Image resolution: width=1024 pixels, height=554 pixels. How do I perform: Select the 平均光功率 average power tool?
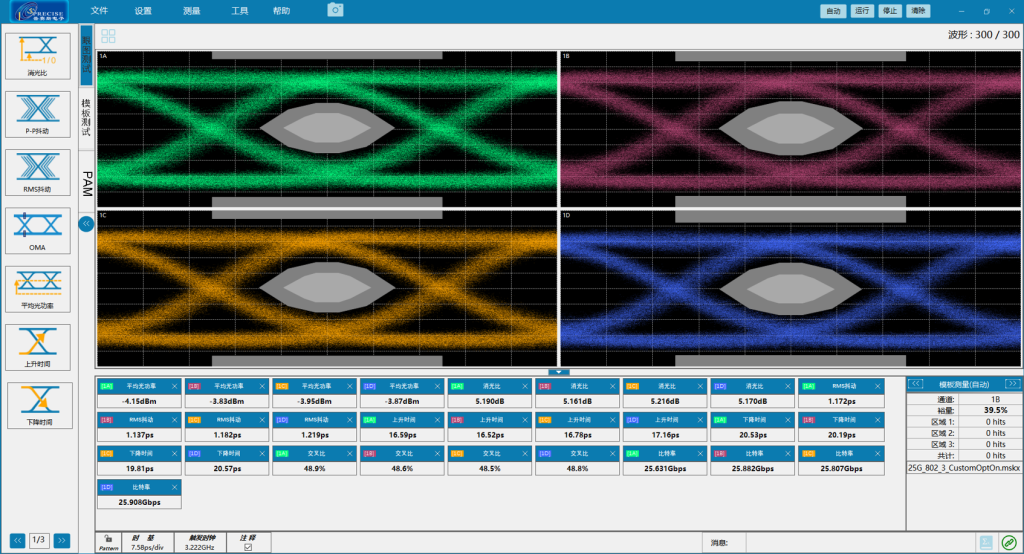tap(38, 288)
